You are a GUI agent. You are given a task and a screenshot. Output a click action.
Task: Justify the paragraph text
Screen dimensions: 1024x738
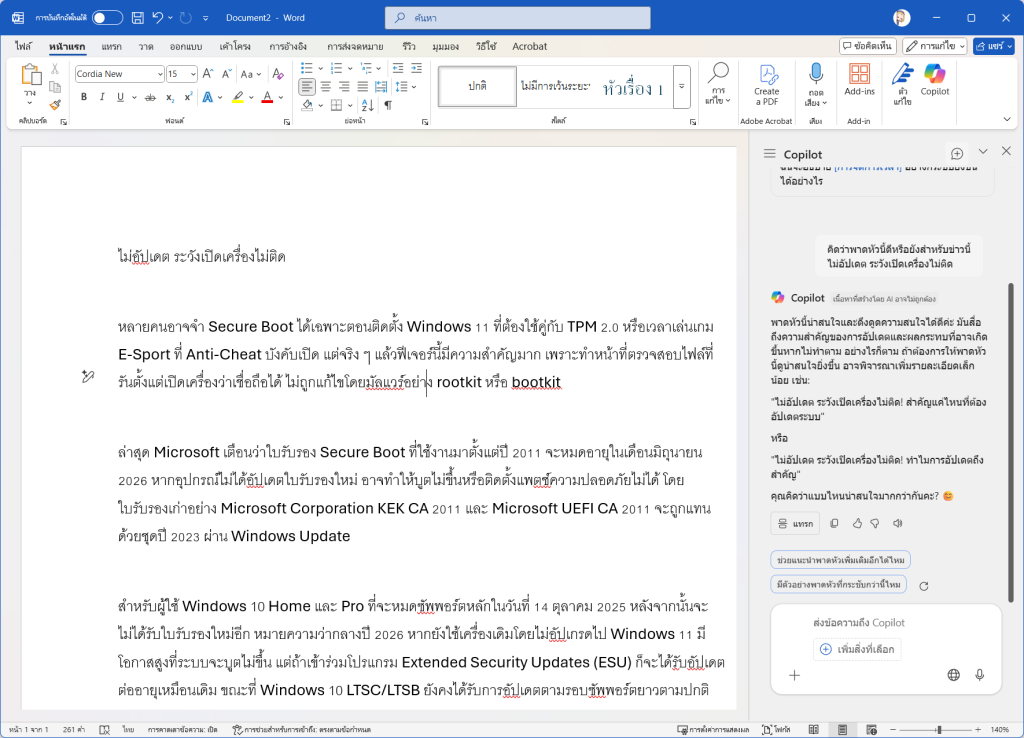point(362,86)
